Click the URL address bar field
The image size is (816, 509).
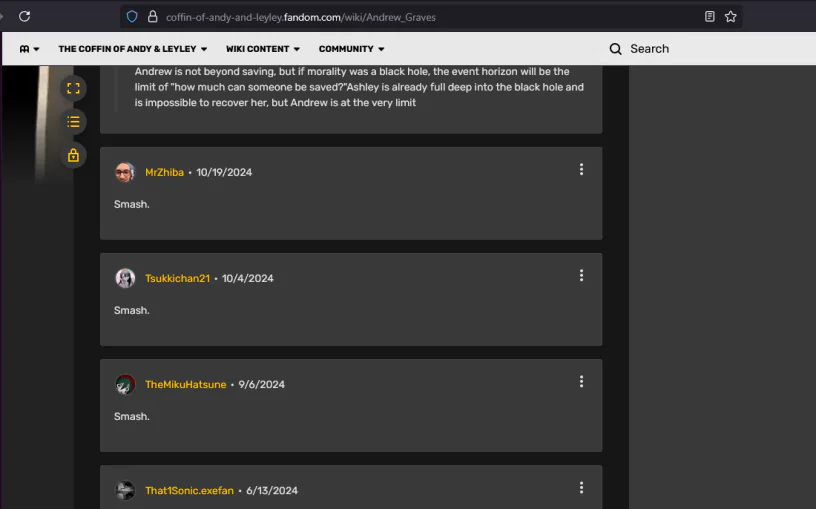coord(431,17)
